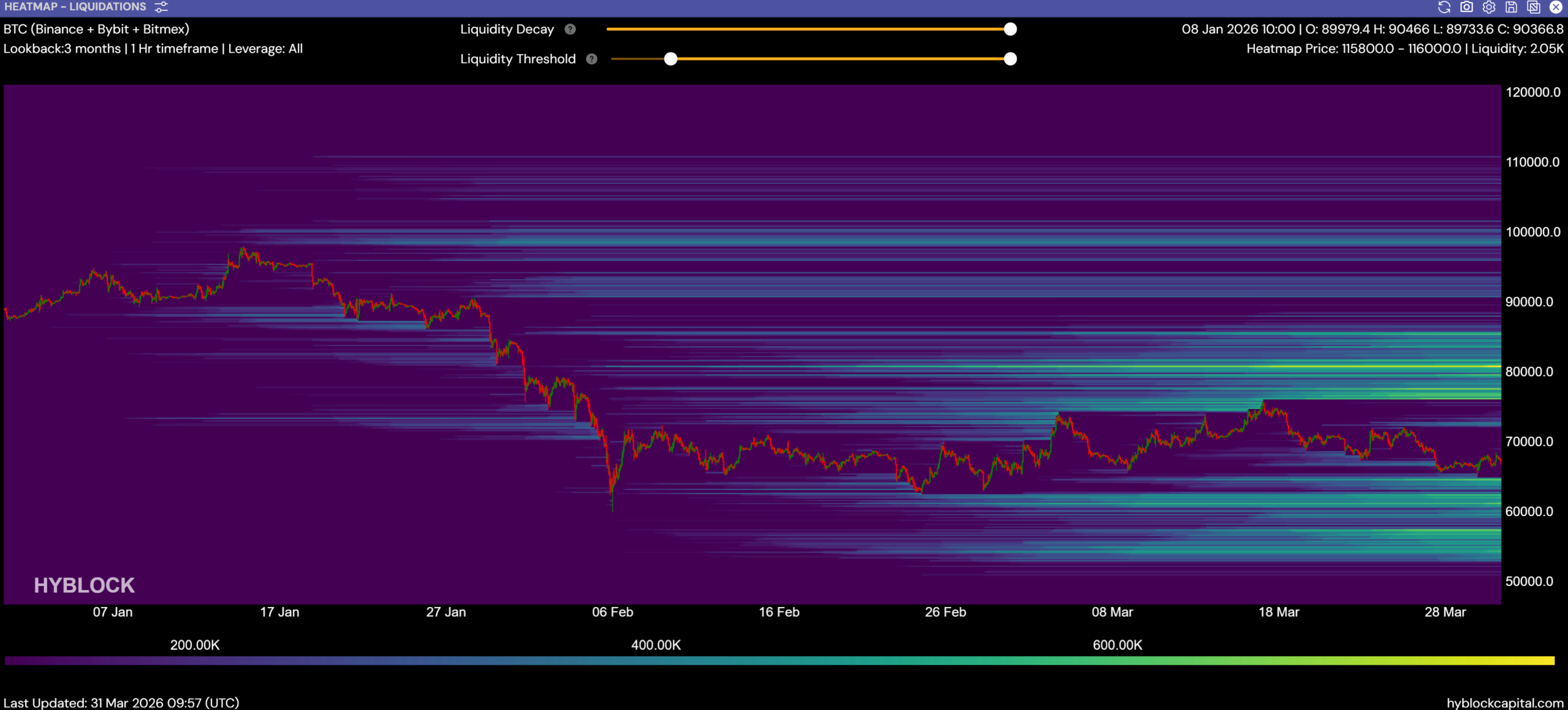Click the duplicate panel overlay icon
This screenshot has height=710, width=1568.
pyautogui.click(x=1534, y=7)
